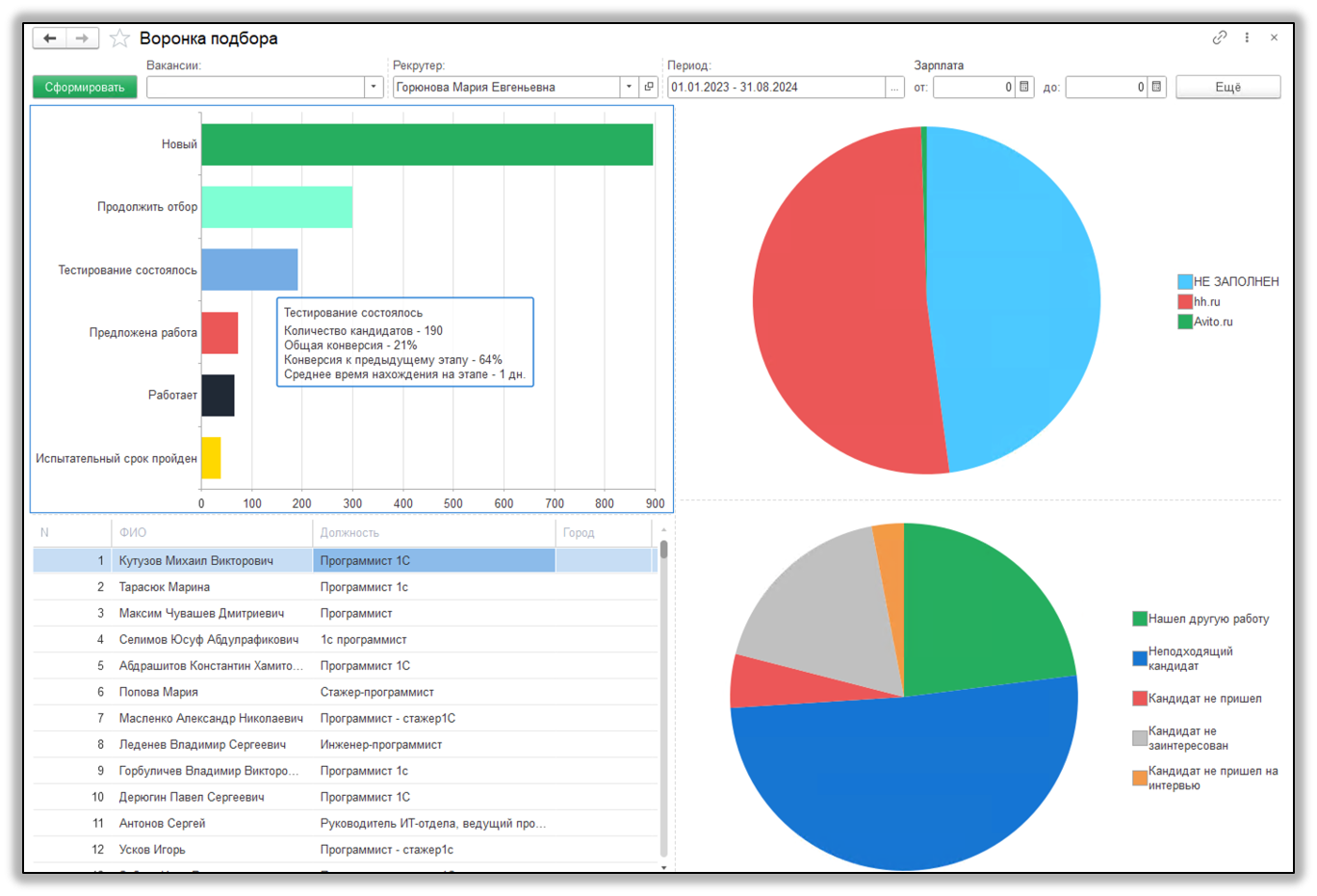Sort by the ФИО column header
This screenshot has height=896, width=1317.
tap(212, 533)
